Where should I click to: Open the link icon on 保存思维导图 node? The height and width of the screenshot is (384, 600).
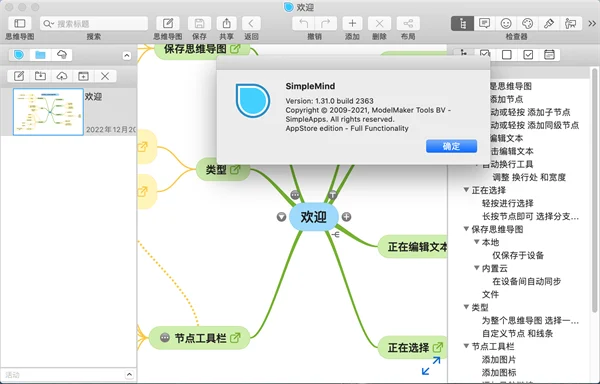[x=235, y=49]
